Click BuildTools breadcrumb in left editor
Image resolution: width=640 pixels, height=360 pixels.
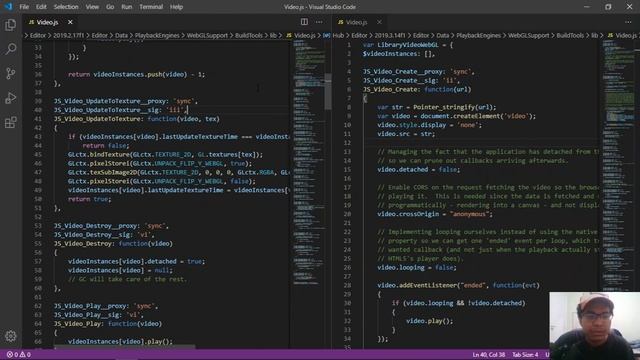[249, 36]
